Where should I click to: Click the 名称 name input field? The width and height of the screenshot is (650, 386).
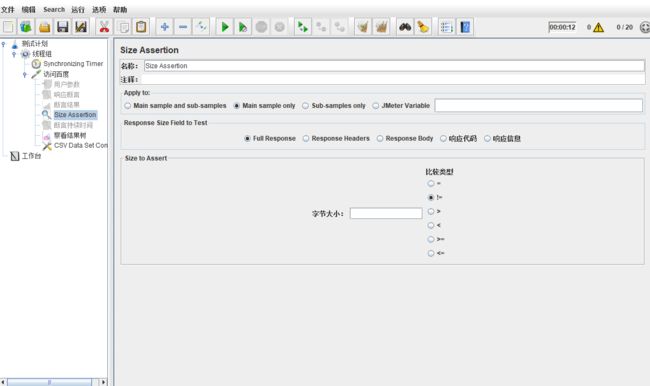[x=394, y=66]
